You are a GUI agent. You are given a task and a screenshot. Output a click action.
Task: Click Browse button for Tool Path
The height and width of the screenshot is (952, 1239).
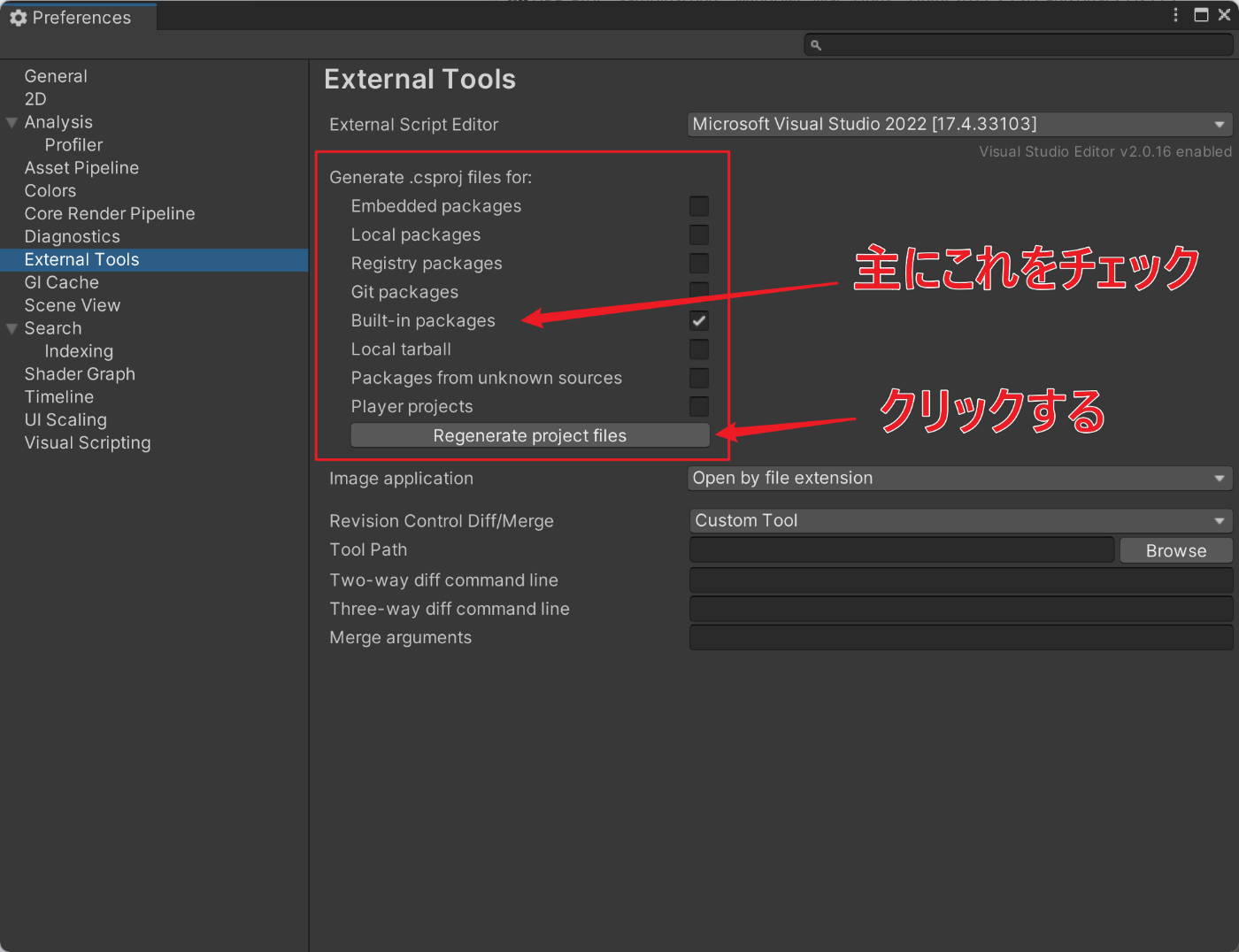click(x=1176, y=550)
